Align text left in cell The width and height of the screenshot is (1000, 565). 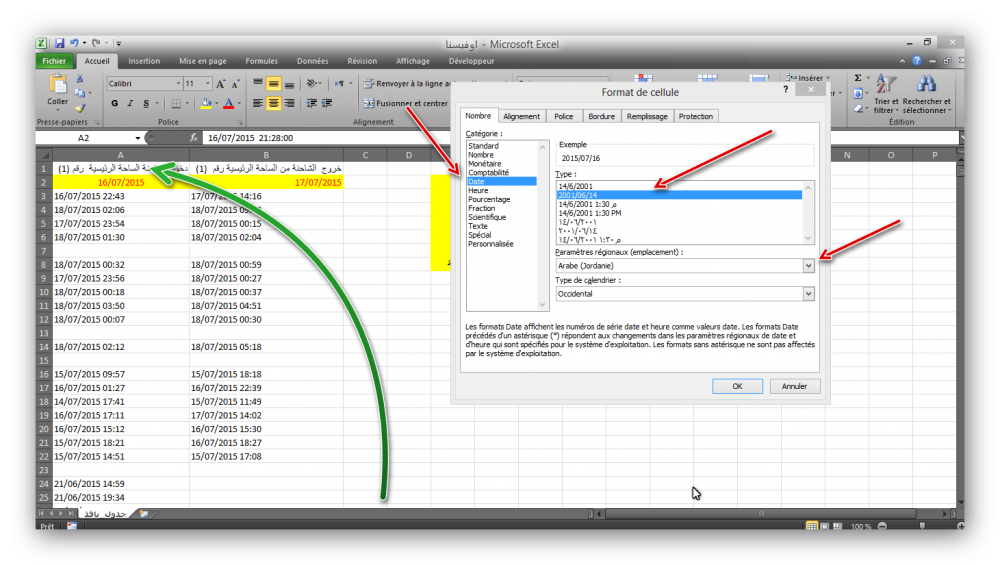point(258,103)
